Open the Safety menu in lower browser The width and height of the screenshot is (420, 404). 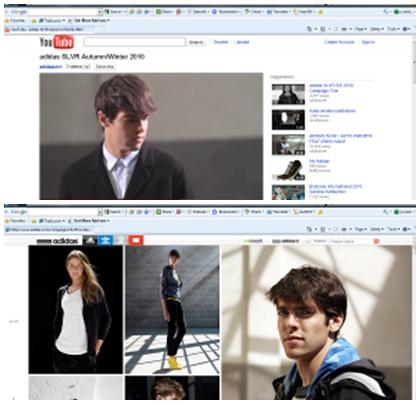(377, 229)
